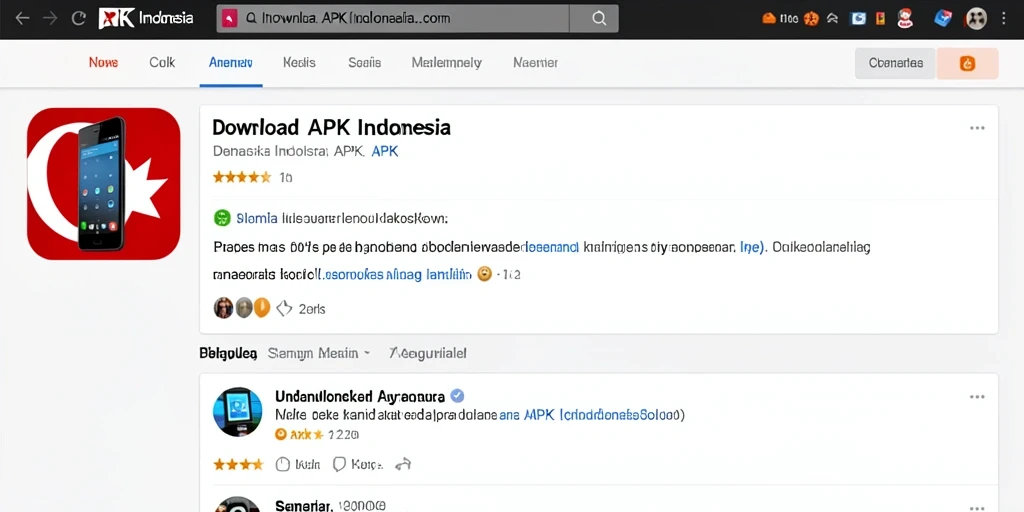
Task: Select the red 'Nowe' tab
Action: pyautogui.click(x=103, y=63)
